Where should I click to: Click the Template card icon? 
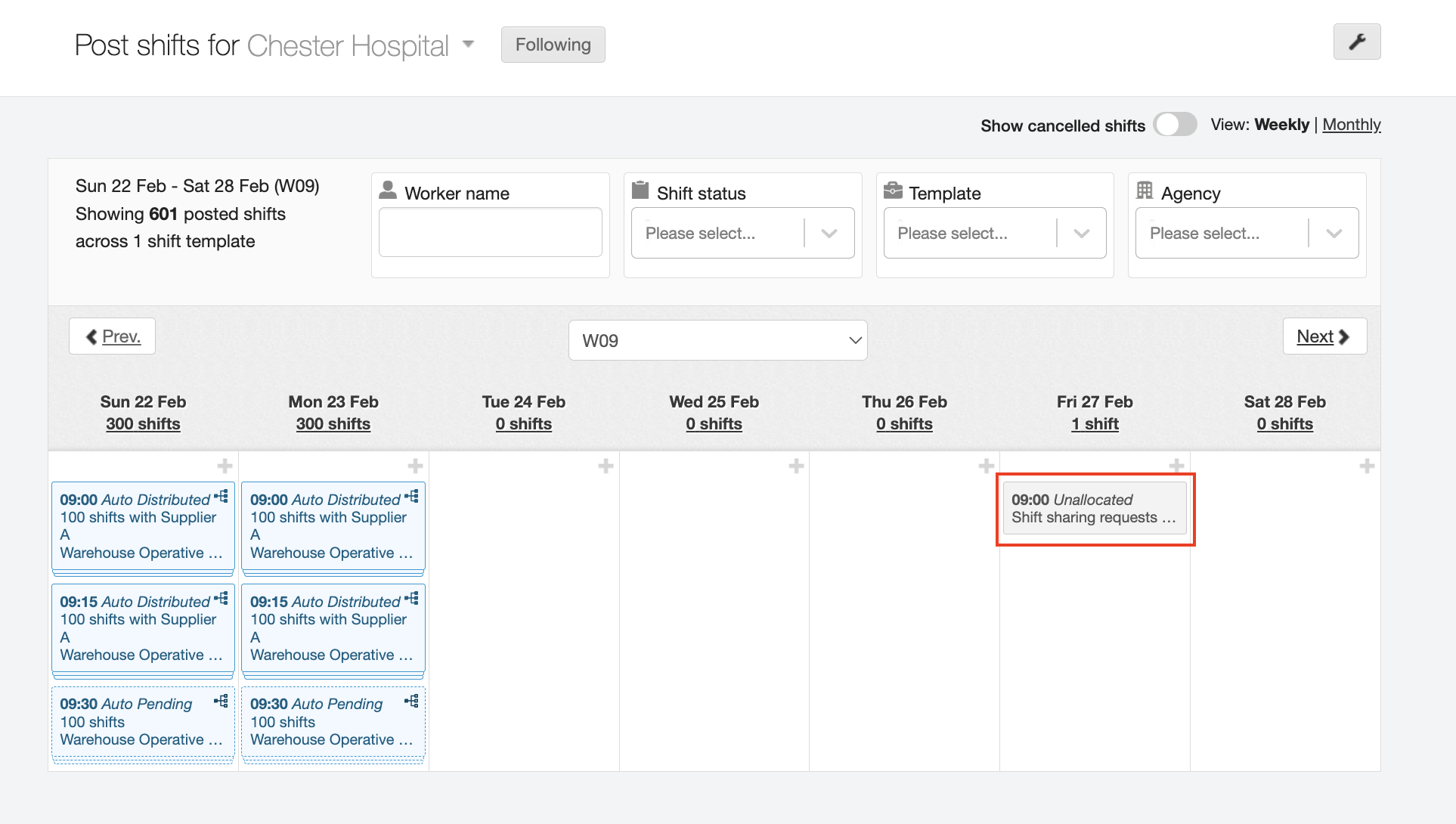coord(894,191)
